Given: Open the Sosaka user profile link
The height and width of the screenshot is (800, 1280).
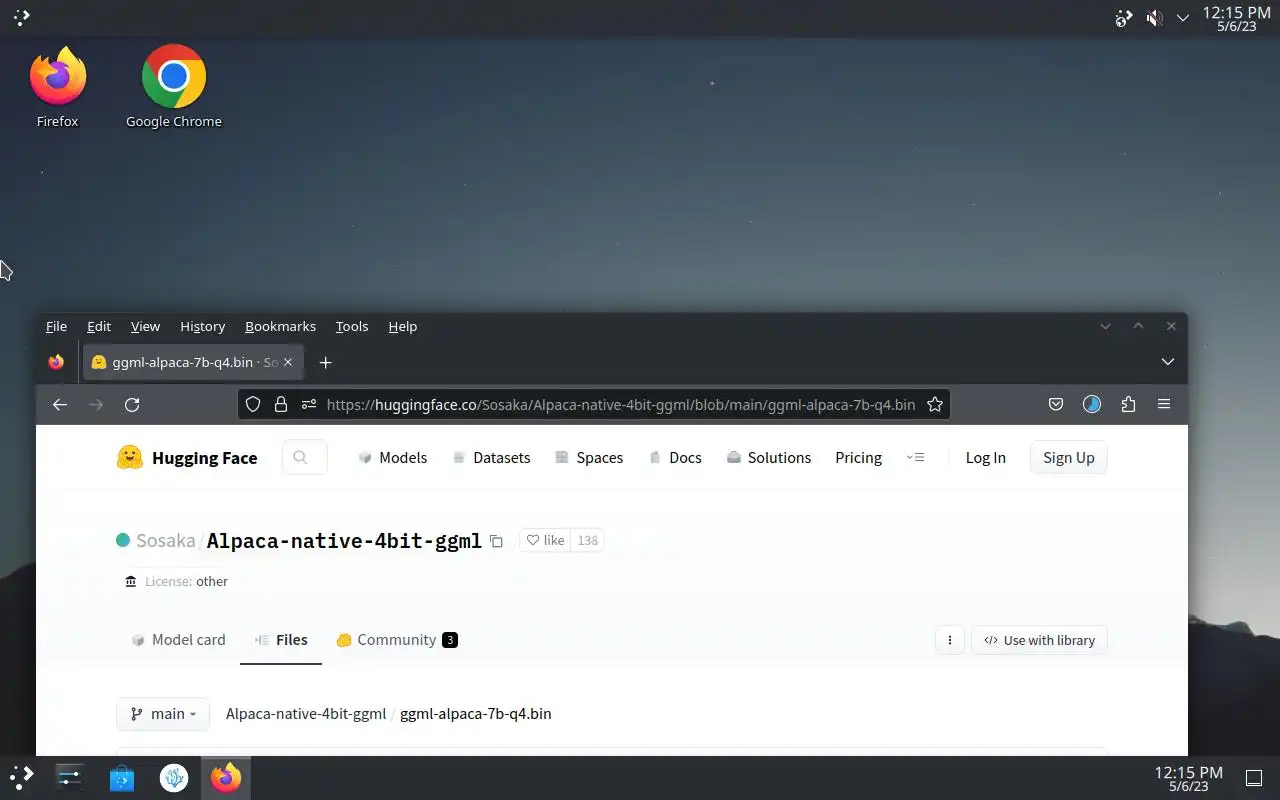Looking at the screenshot, I should 166,540.
